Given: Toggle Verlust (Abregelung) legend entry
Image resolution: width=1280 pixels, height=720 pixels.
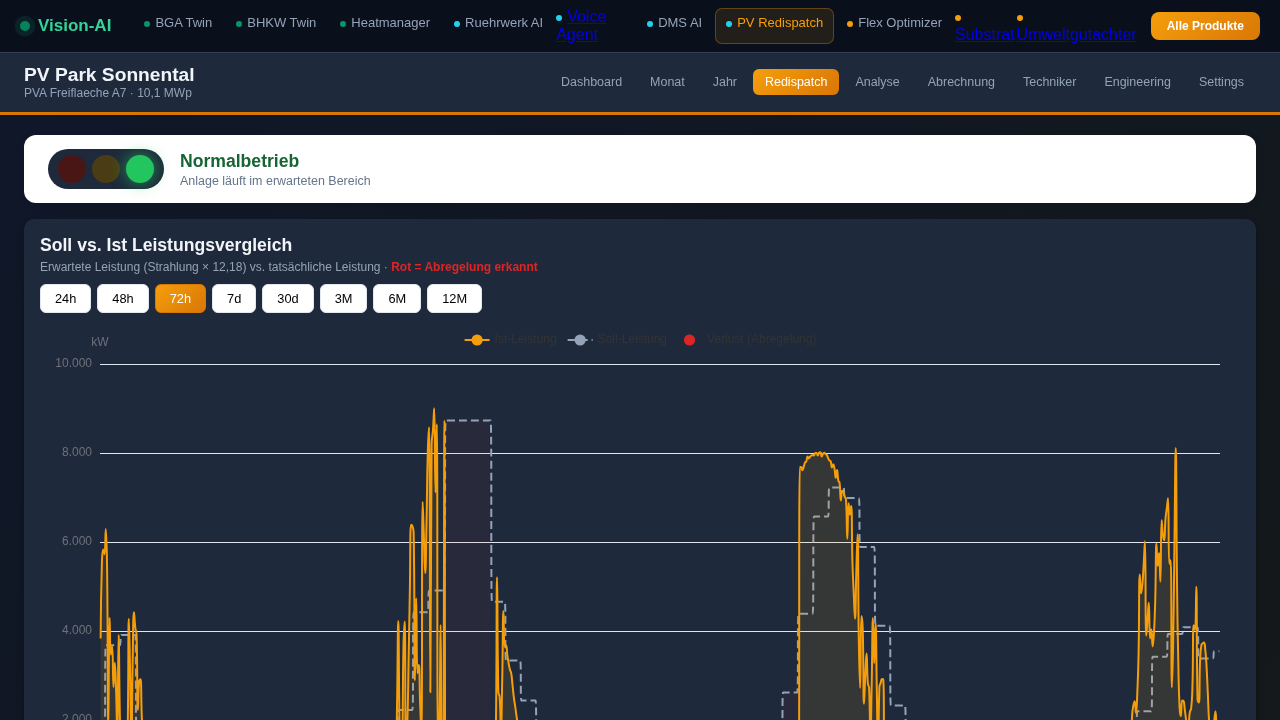Looking at the screenshot, I should [x=750, y=340].
